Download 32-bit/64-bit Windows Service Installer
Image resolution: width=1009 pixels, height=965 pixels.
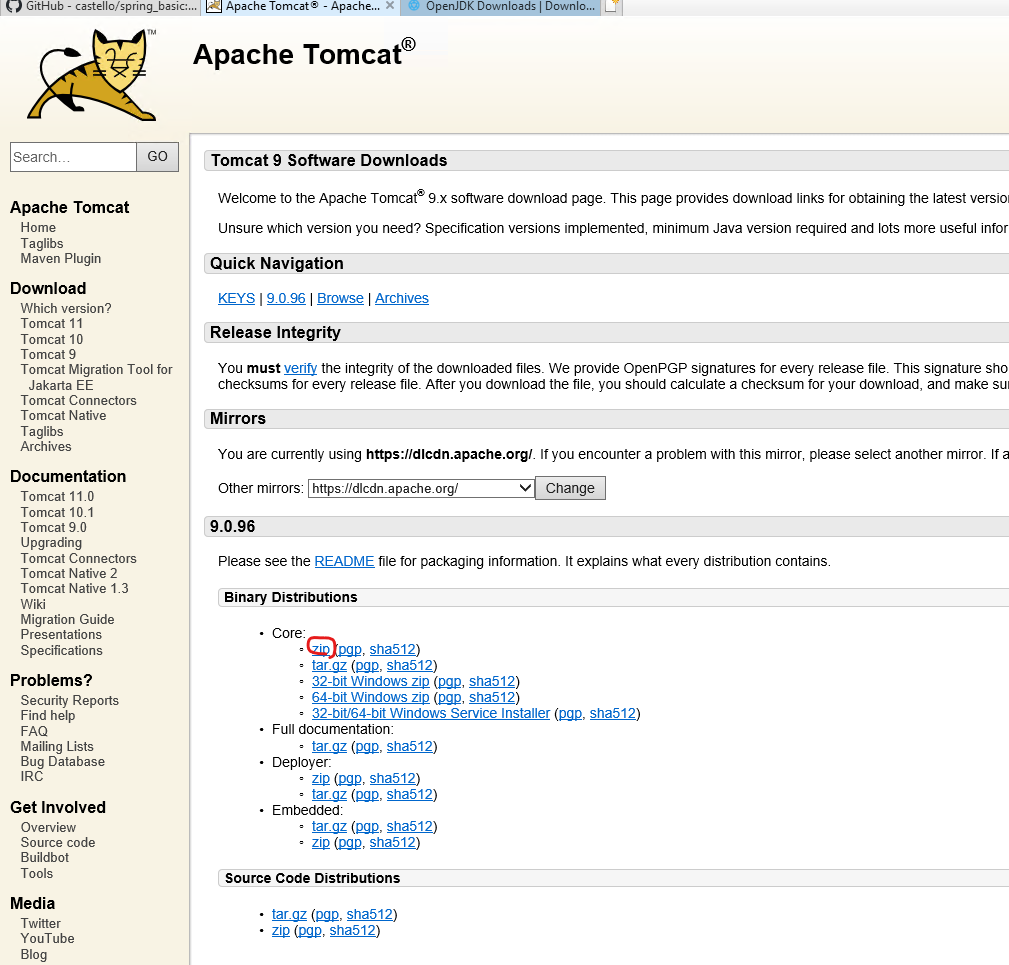pyautogui.click(x=431, y=713)
